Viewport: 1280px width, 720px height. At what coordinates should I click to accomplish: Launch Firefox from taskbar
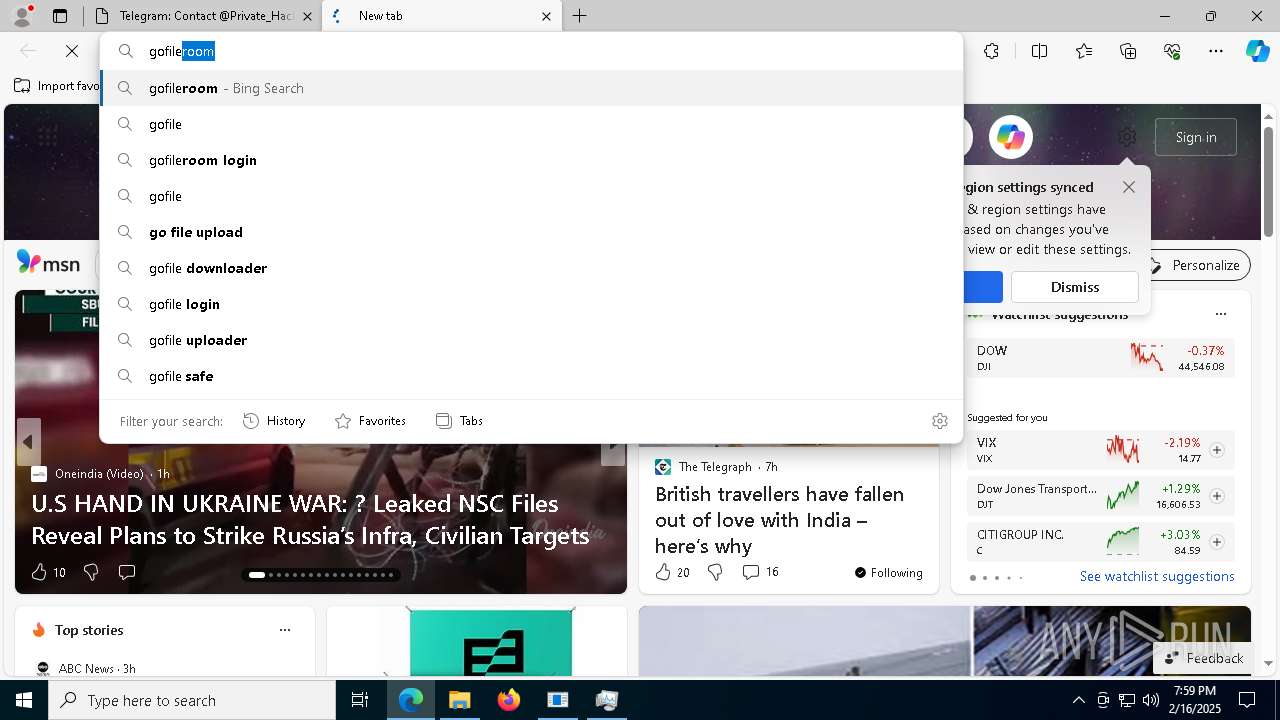coord(508,700)
